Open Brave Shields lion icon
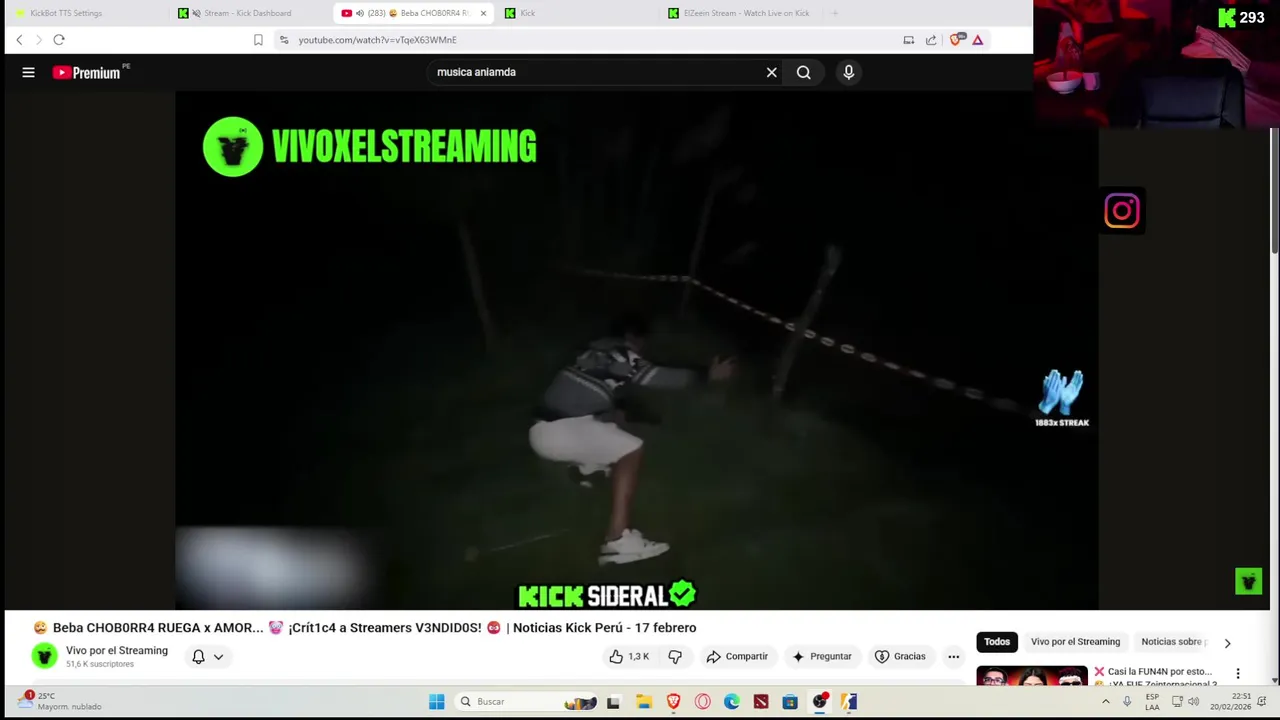 pyautogui.click(x=956, y=40)
